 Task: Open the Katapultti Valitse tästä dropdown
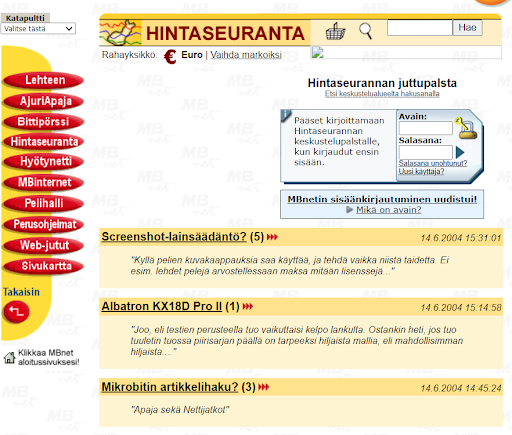coord(38,29)
